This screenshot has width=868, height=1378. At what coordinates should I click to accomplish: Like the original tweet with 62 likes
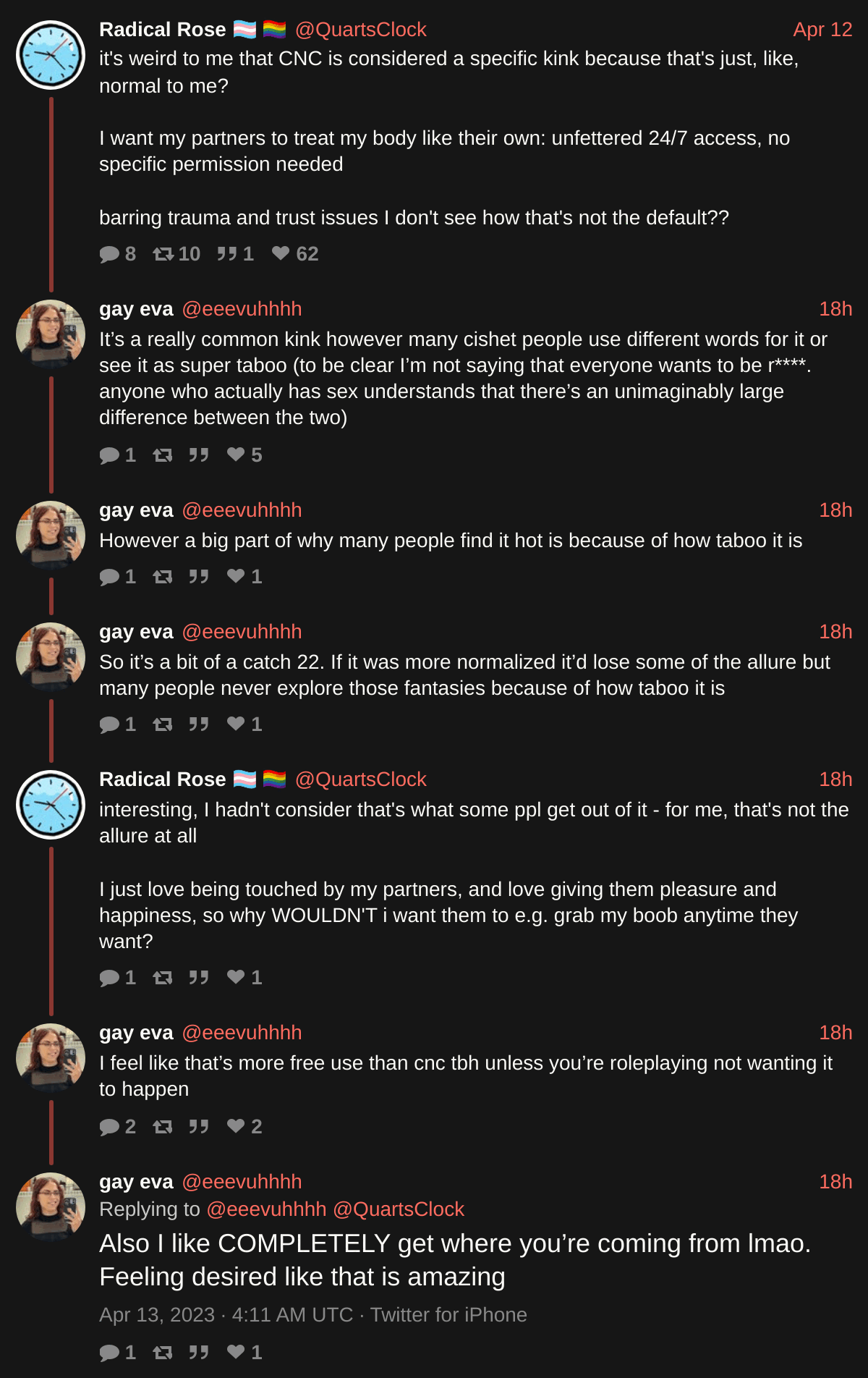pyautogui.click(x=281, y=254)
